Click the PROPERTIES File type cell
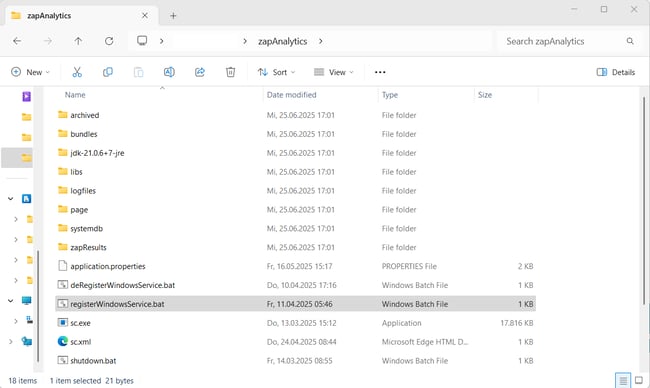Viewport: 650px width, 388px height. [409, 266]
